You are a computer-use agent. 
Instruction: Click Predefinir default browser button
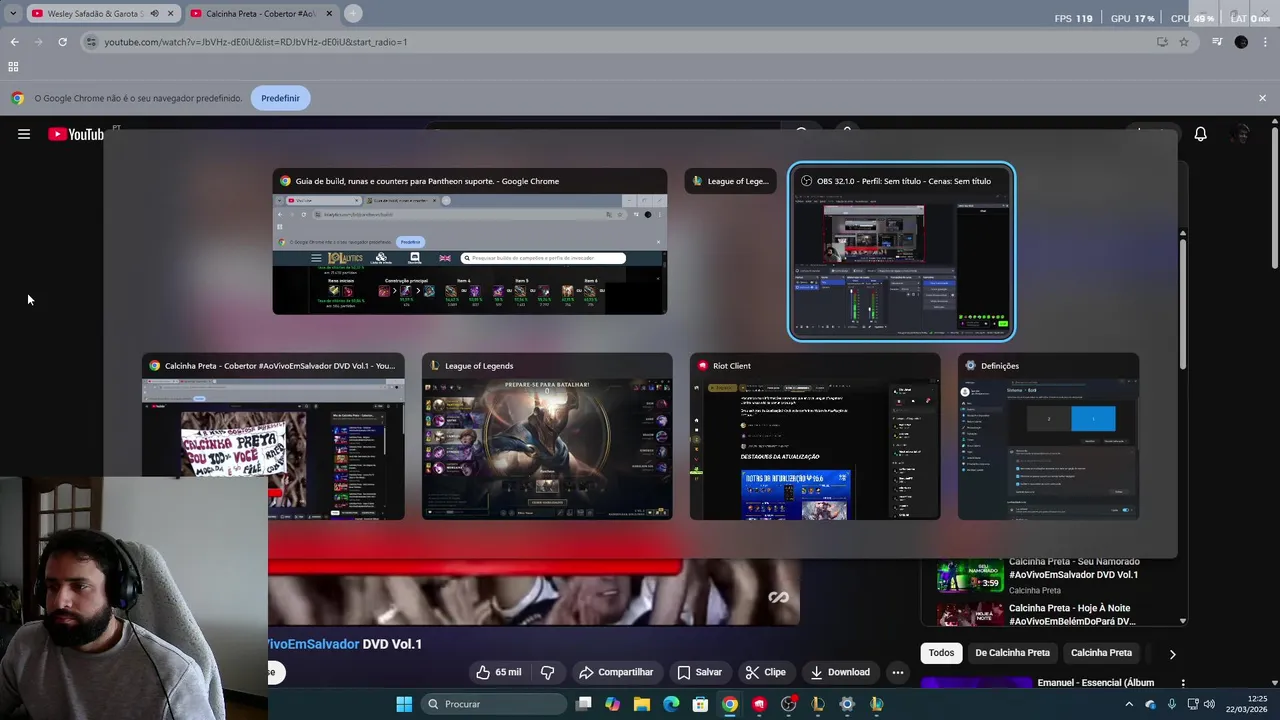click(x=280, y=98)
